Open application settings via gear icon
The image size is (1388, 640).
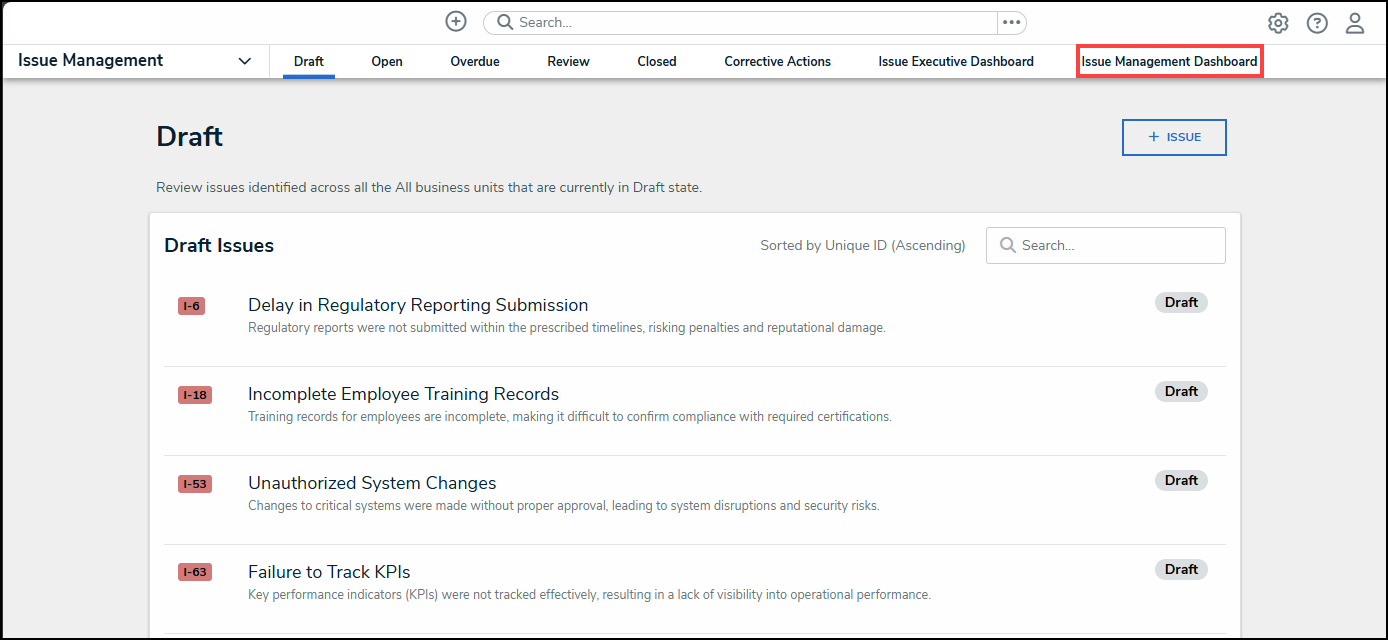coord(1277,22)
